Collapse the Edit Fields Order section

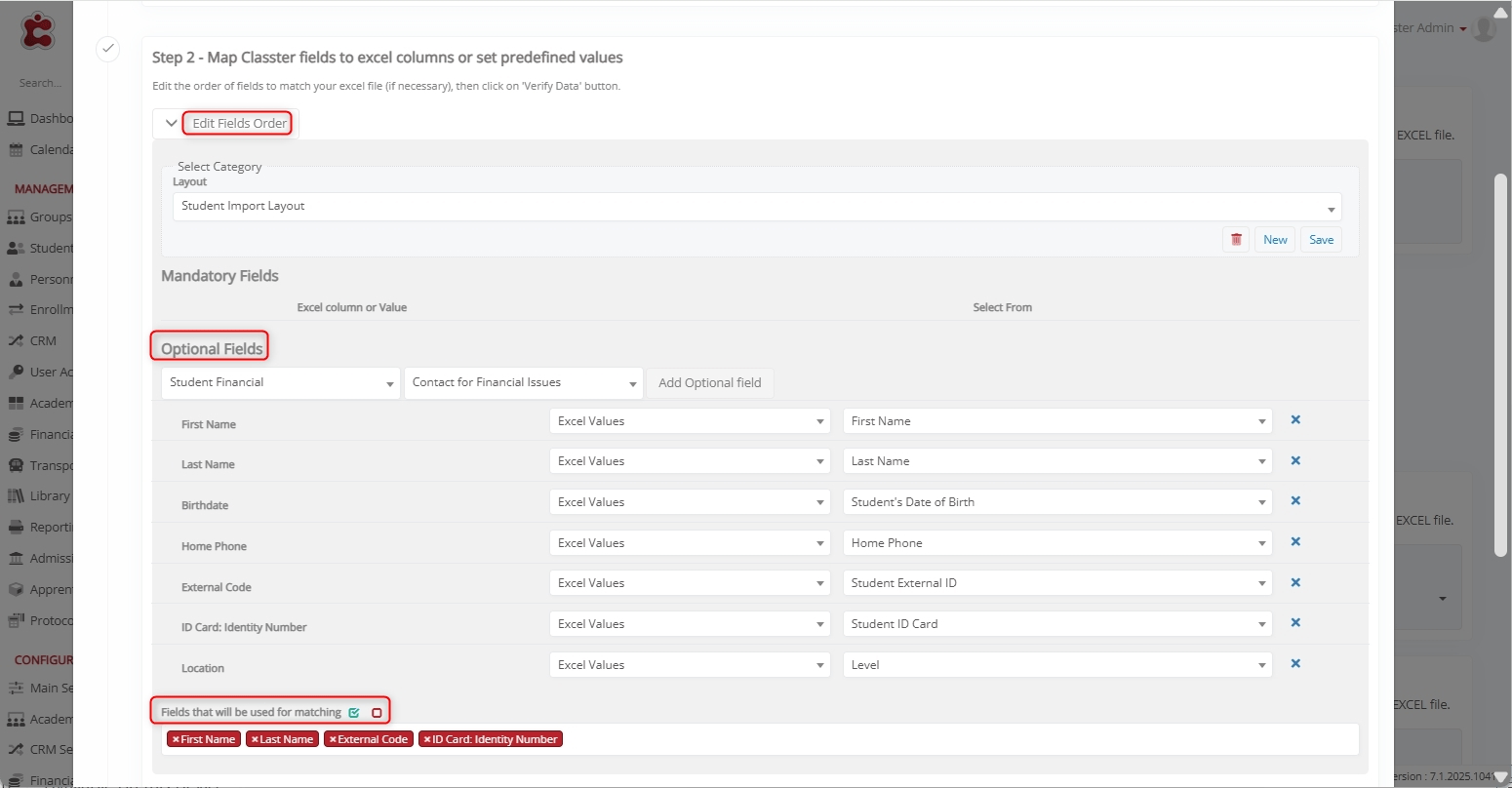[172, 124]
